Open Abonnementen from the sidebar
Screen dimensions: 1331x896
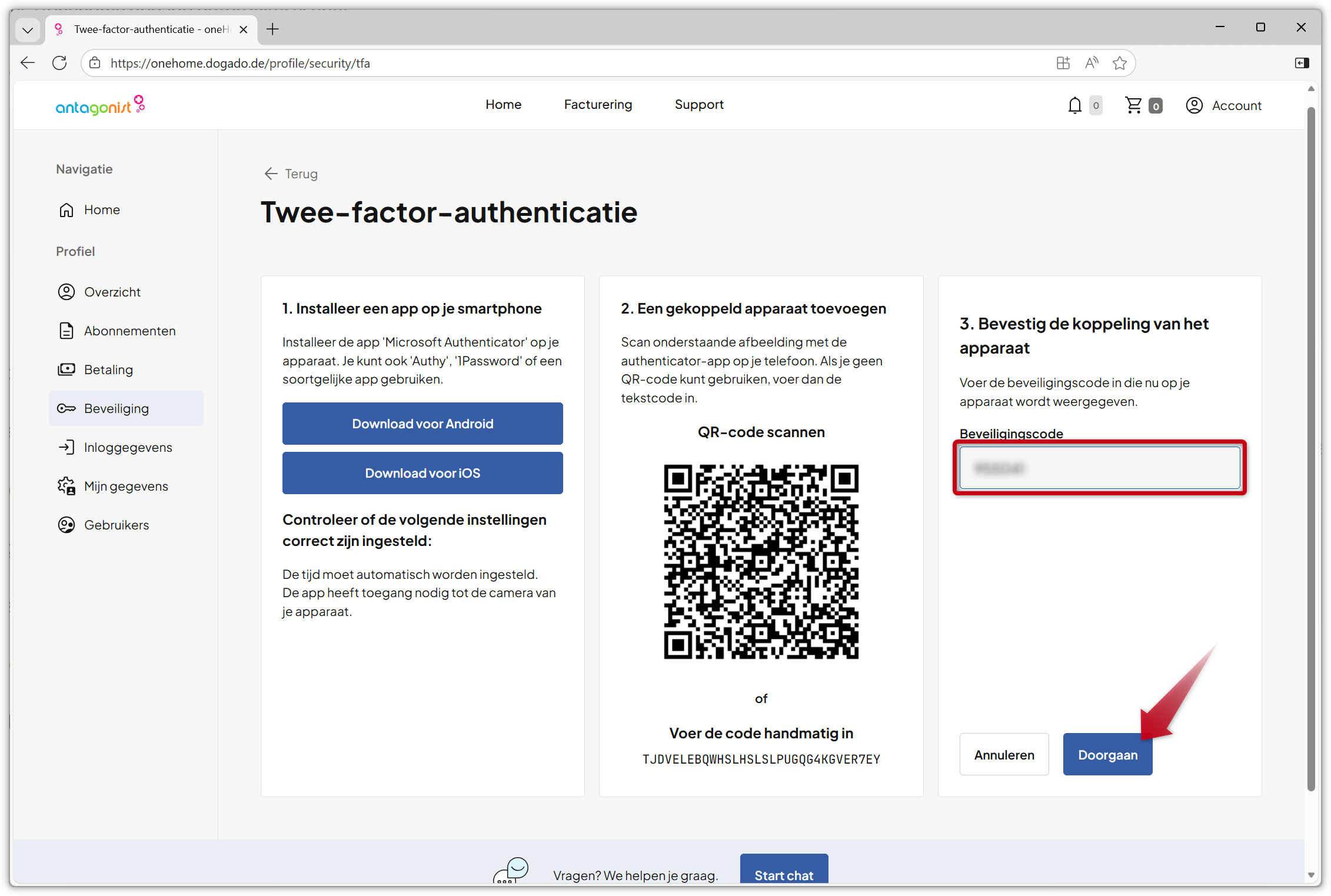point(129,331)
